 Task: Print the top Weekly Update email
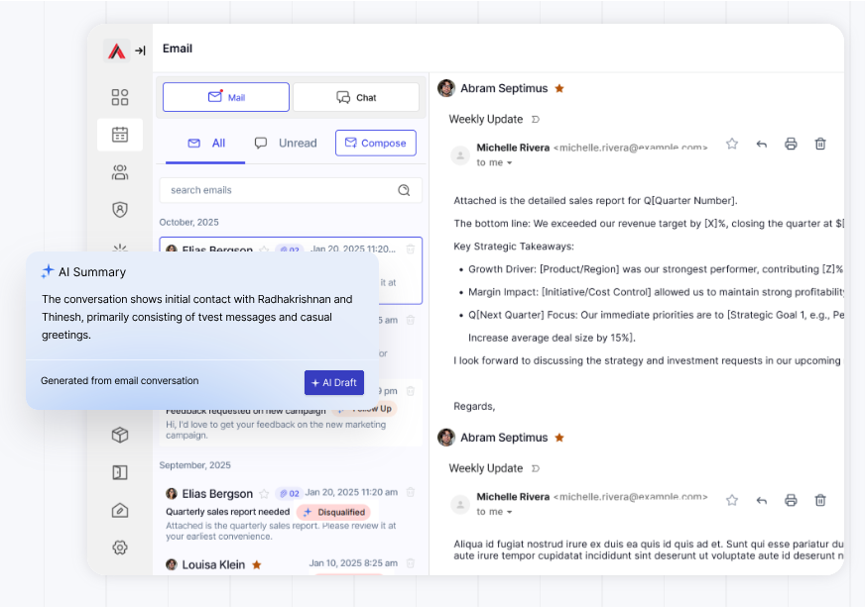[790, 144]
